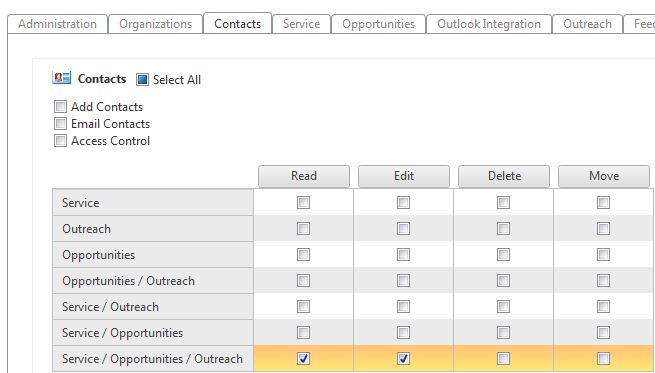Image resolution: width=655 pixels, height=373 pixels.
Task: Switch to the Outreach tab
Action: coord(587,24)
